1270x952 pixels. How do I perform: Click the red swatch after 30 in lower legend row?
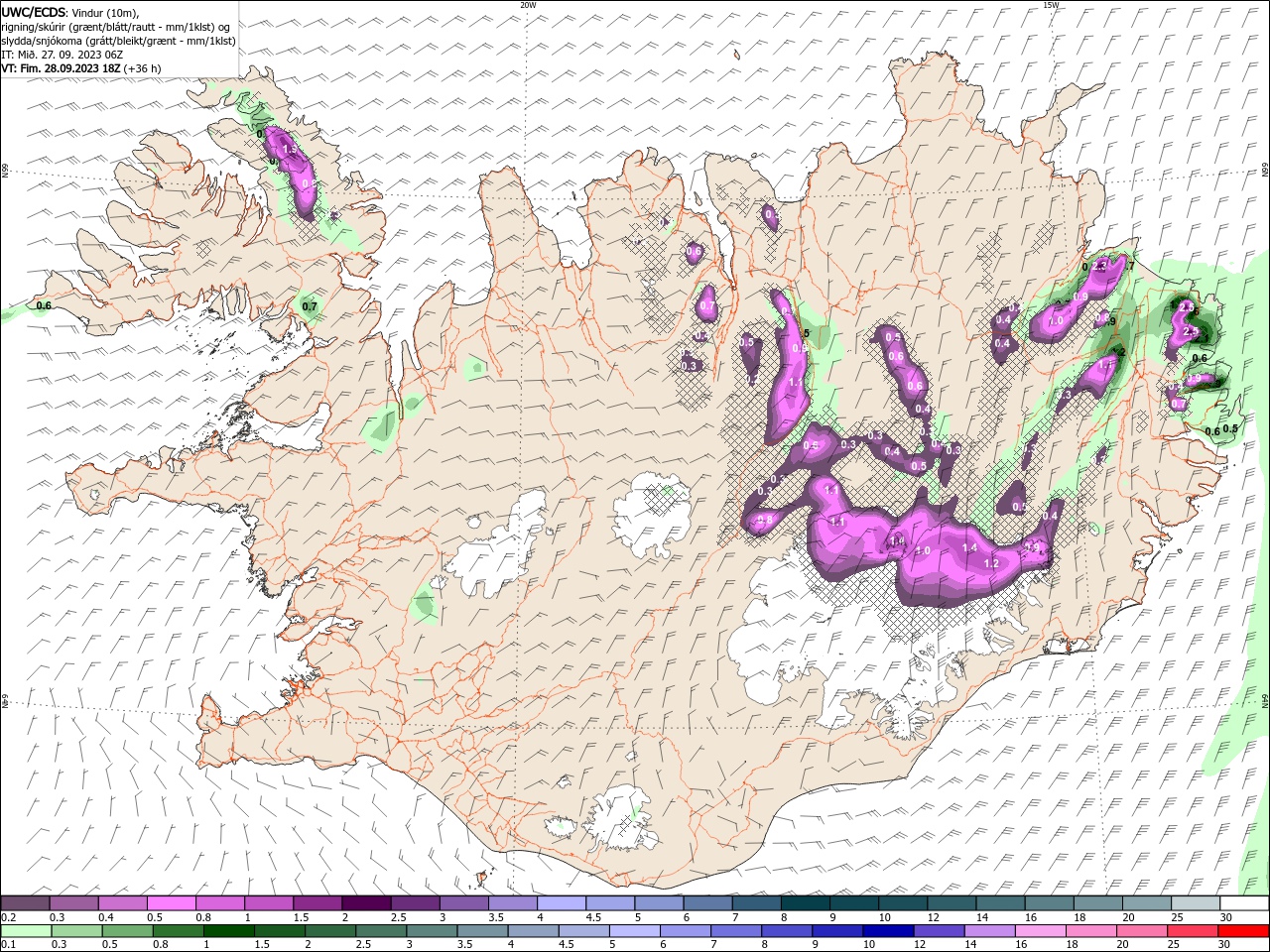[x=1243, y=931]
